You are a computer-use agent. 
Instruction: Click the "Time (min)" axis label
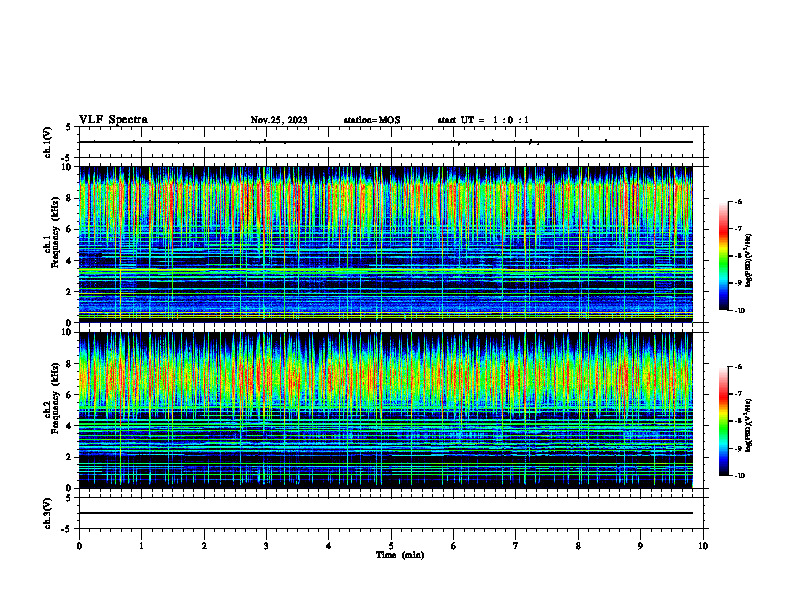[x=400, y=555]
